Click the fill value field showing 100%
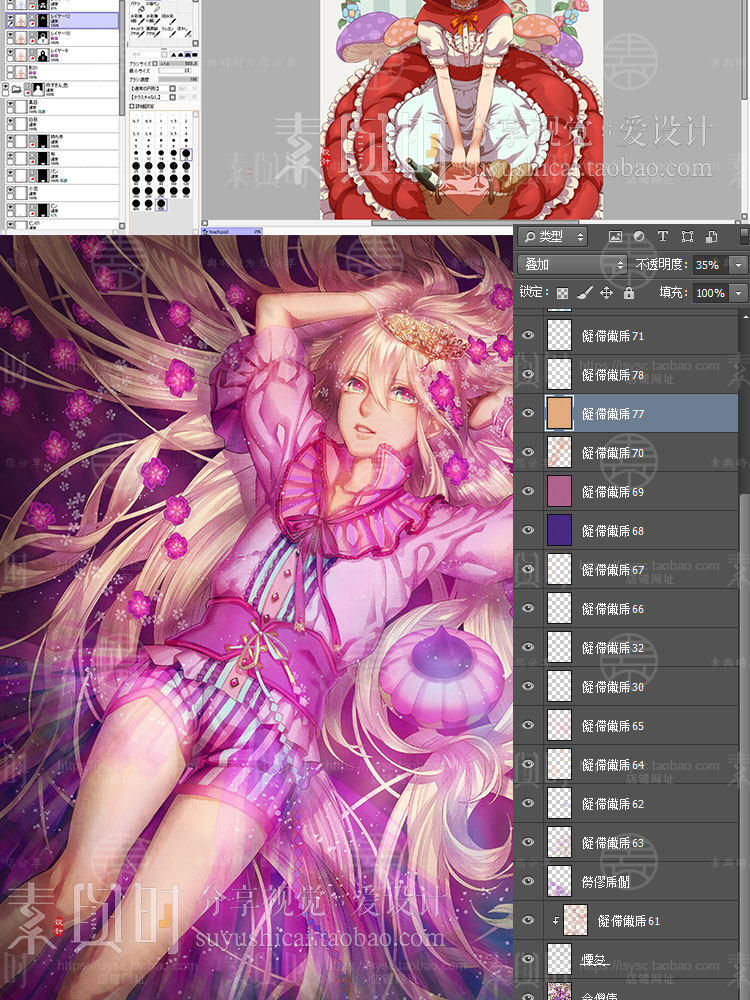 (711, 293)
